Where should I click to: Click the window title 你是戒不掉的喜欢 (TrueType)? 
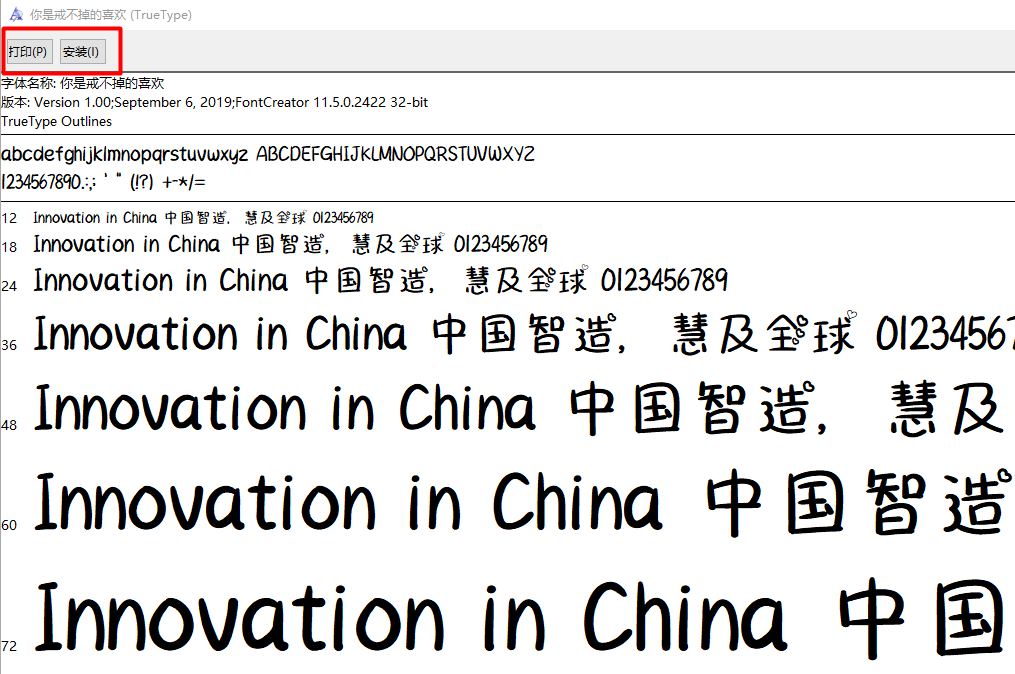pyautogui.click(x=111, y=14)
